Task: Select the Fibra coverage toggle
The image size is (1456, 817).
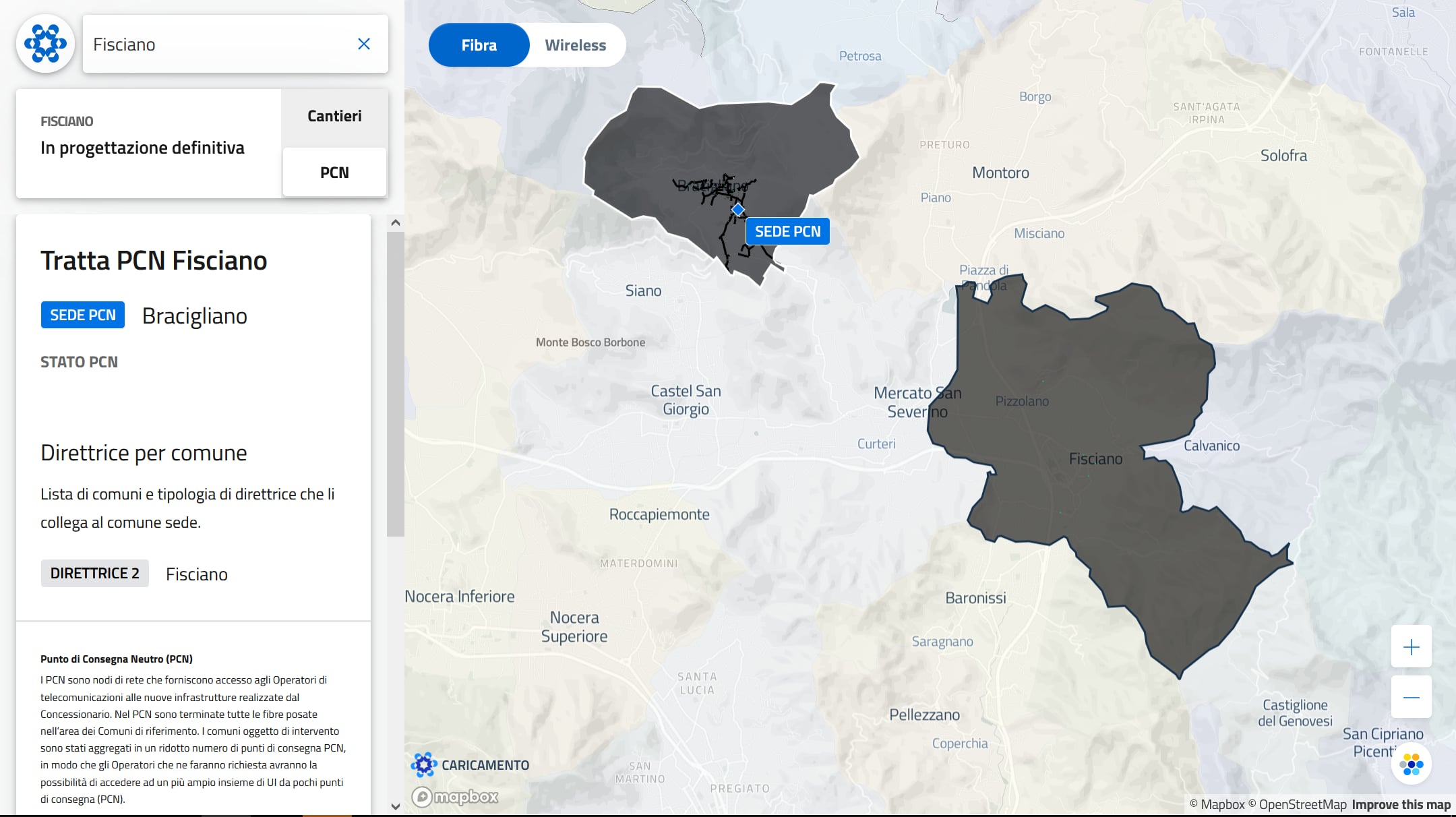Action: coord(479,45)
